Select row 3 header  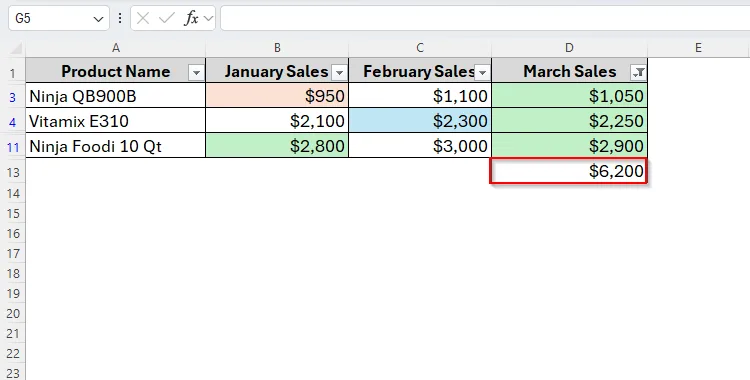coord(13,97)
